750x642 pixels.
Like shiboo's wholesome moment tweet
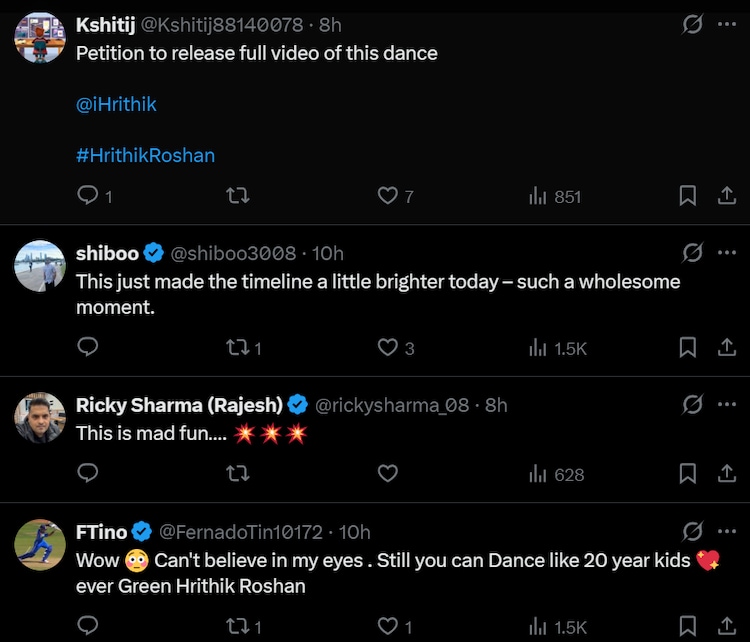[x=388, y=347]
